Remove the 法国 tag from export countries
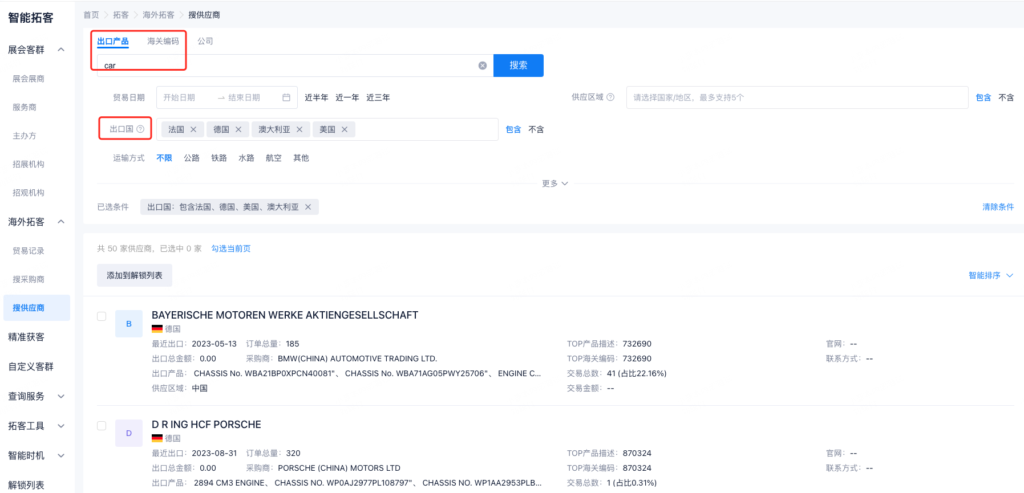The image size is (1024, 493). pos(193,130)
